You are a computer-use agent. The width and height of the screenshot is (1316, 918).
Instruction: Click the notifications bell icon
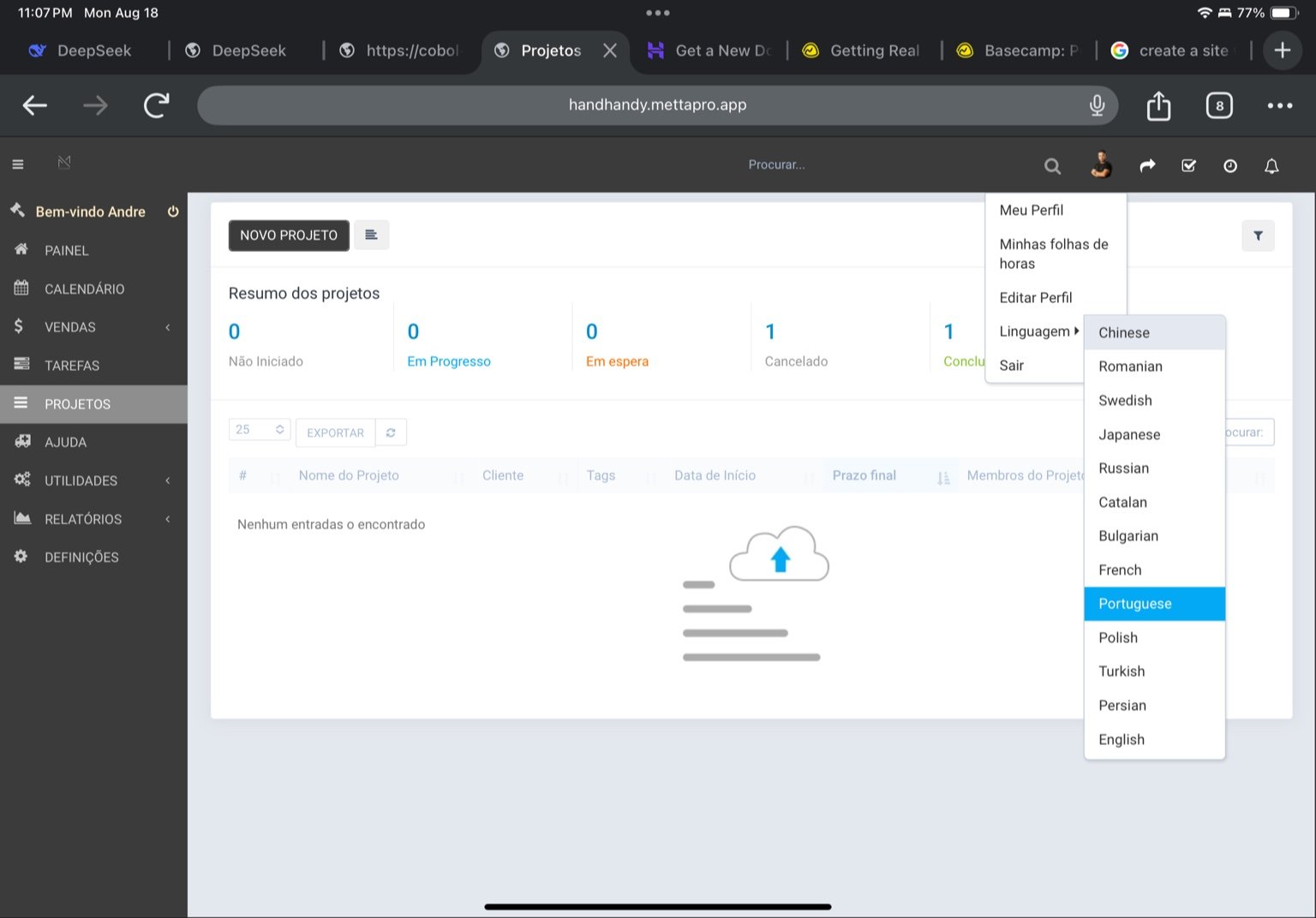1271,165
